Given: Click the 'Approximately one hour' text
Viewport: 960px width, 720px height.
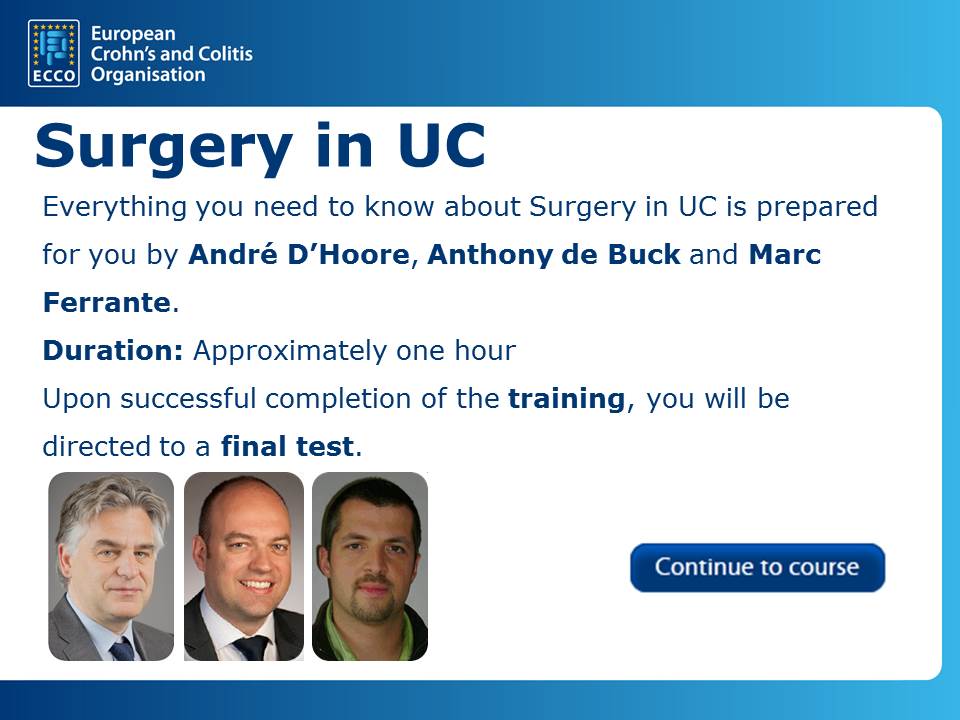Looking at the screenshot, I should click(354, 351).
